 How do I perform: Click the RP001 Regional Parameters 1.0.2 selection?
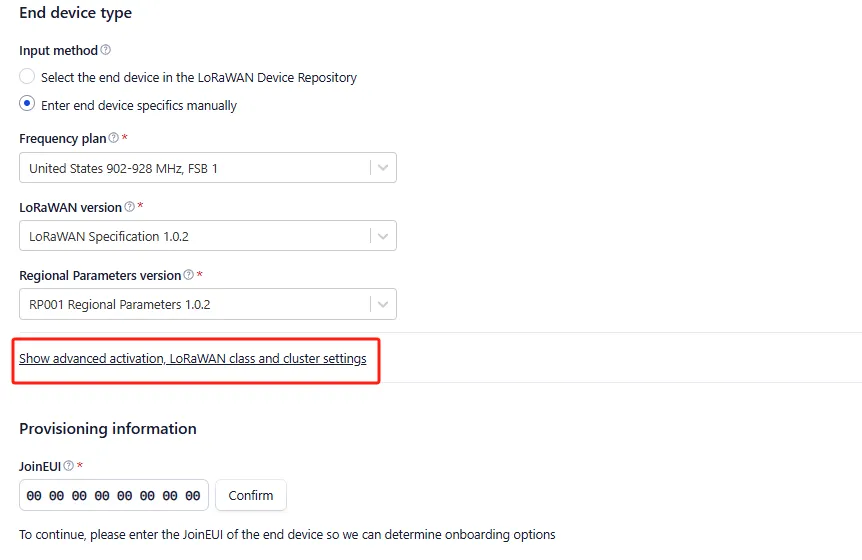click(x=119, y=304)
